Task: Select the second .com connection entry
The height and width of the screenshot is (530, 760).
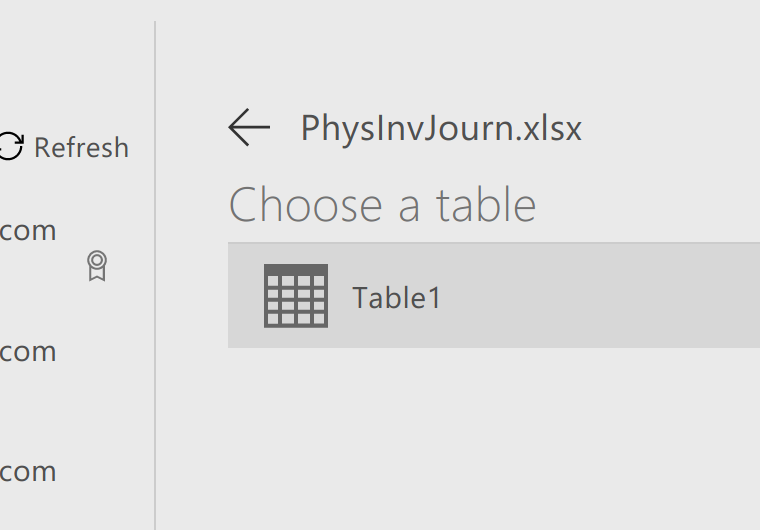Action: [x=28, y=352]
